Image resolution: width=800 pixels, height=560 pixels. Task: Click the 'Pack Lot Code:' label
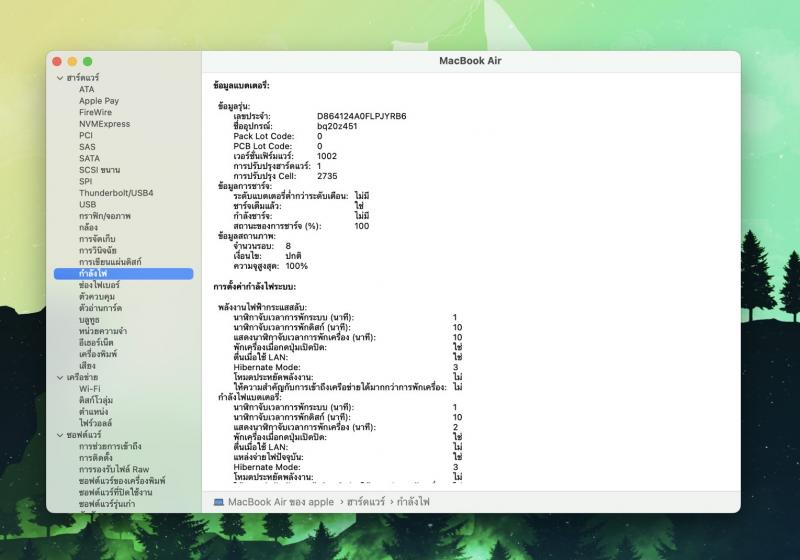264,136
